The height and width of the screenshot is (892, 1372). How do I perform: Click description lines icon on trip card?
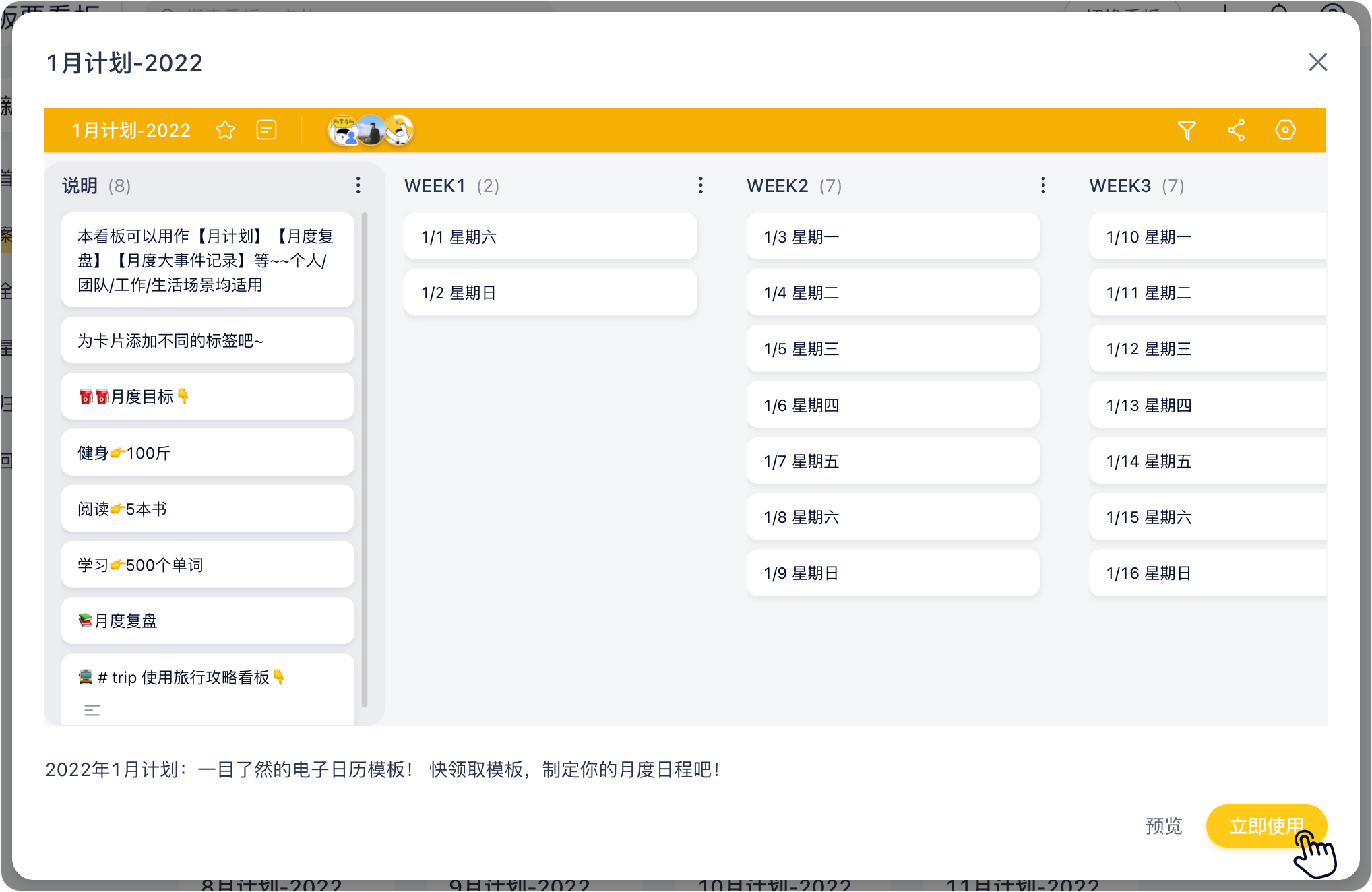click(x=92, y=710)
